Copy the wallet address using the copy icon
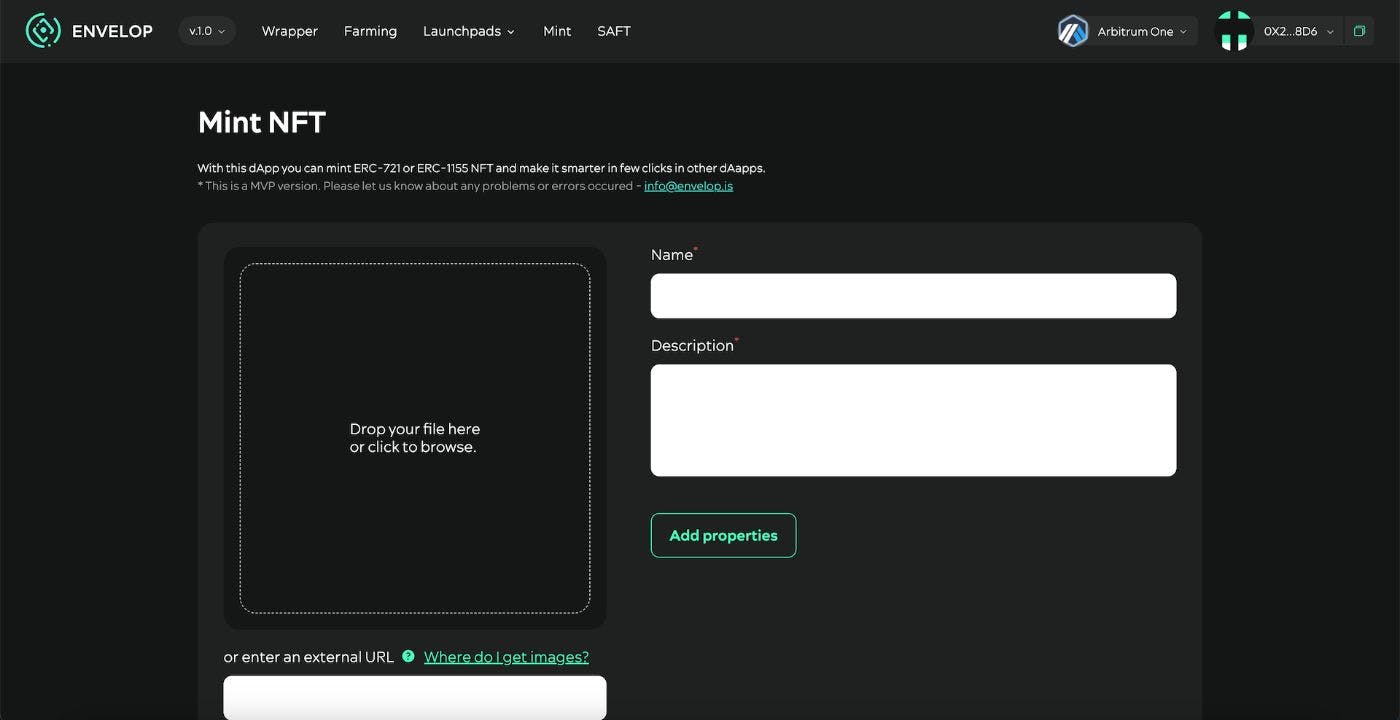This screenshot has width=1400, height=720. click(1359, 30)
